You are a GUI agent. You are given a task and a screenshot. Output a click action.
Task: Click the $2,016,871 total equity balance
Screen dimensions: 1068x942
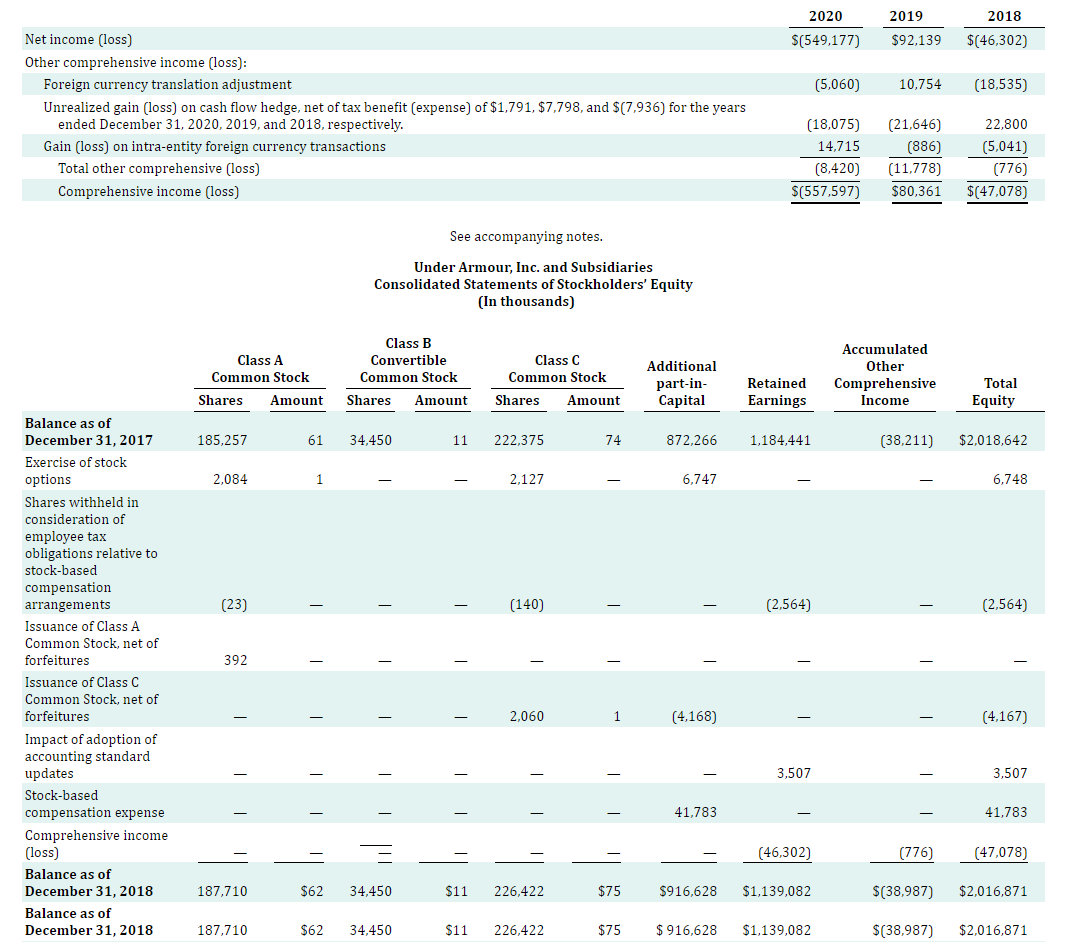pos(998,890)
